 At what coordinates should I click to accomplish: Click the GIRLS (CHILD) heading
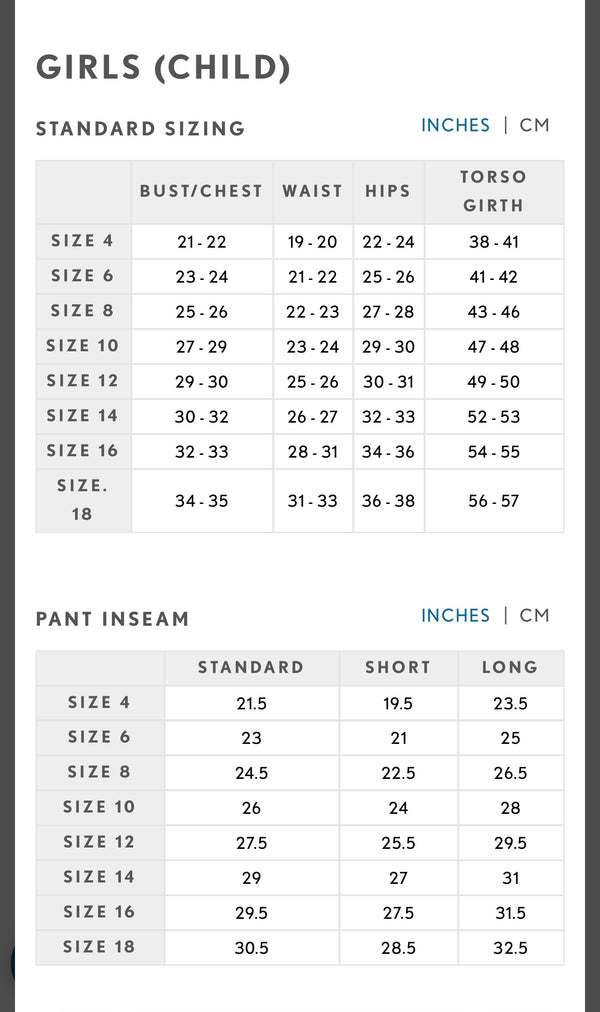163,68
